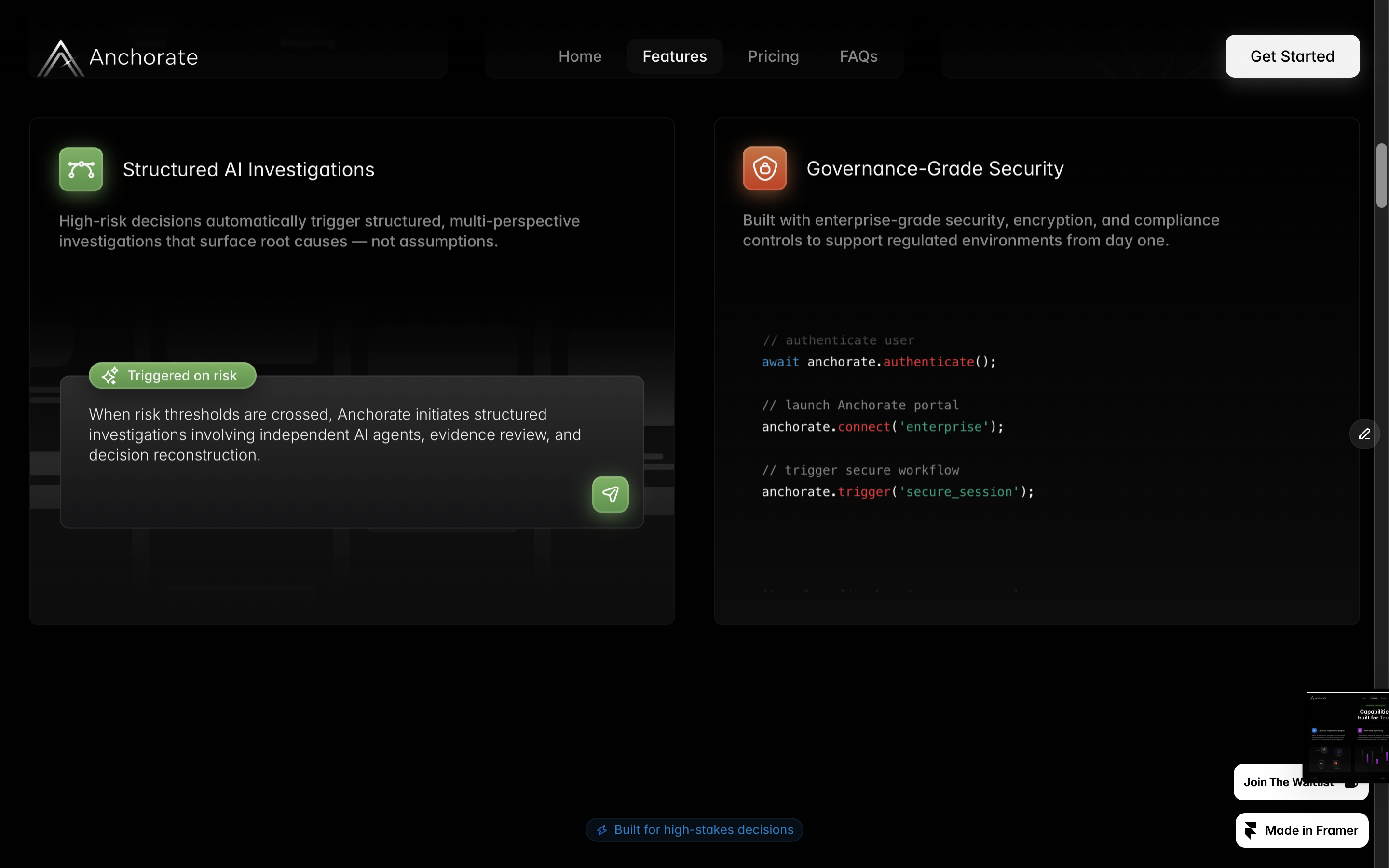Click the Framer logo icon
This screenshot has height=868, width=1389.
click(1251, 830)
